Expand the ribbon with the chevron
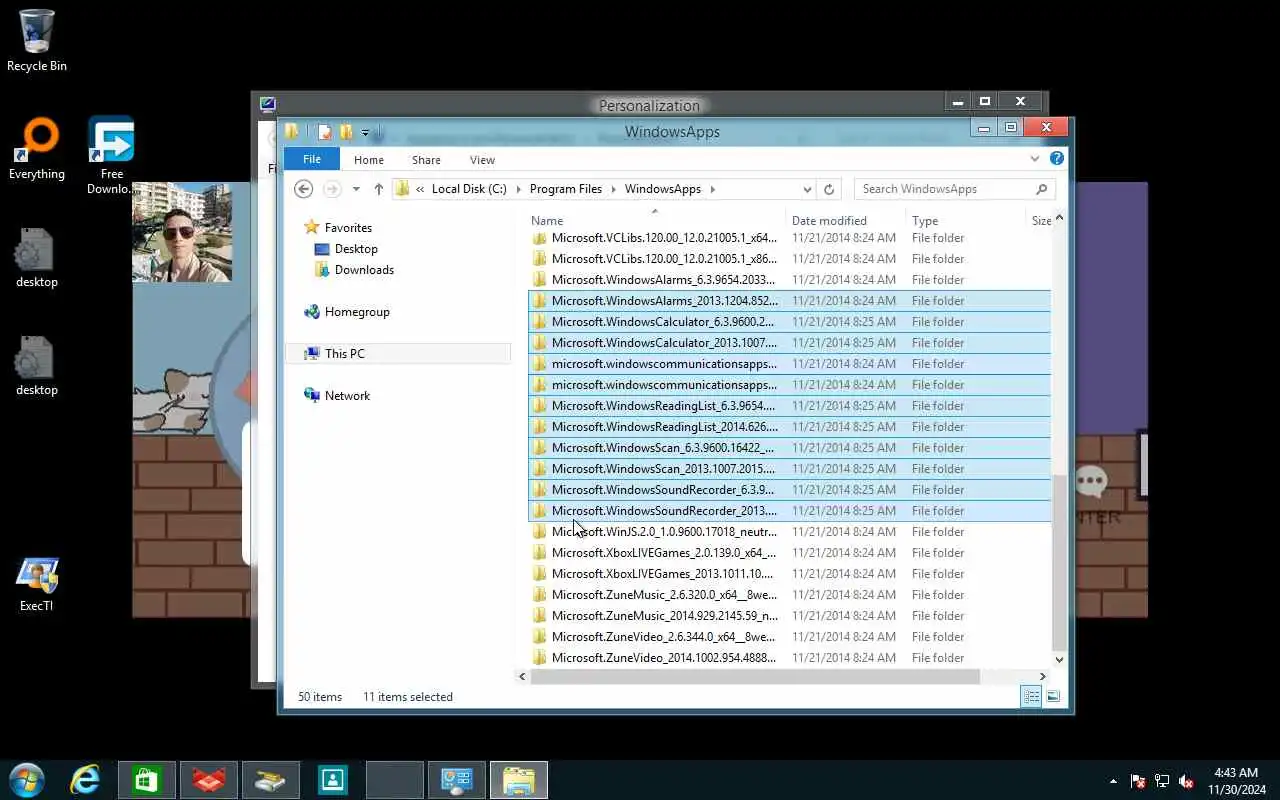Screen dimensions: 1280x800 (x=1035, y=158)
